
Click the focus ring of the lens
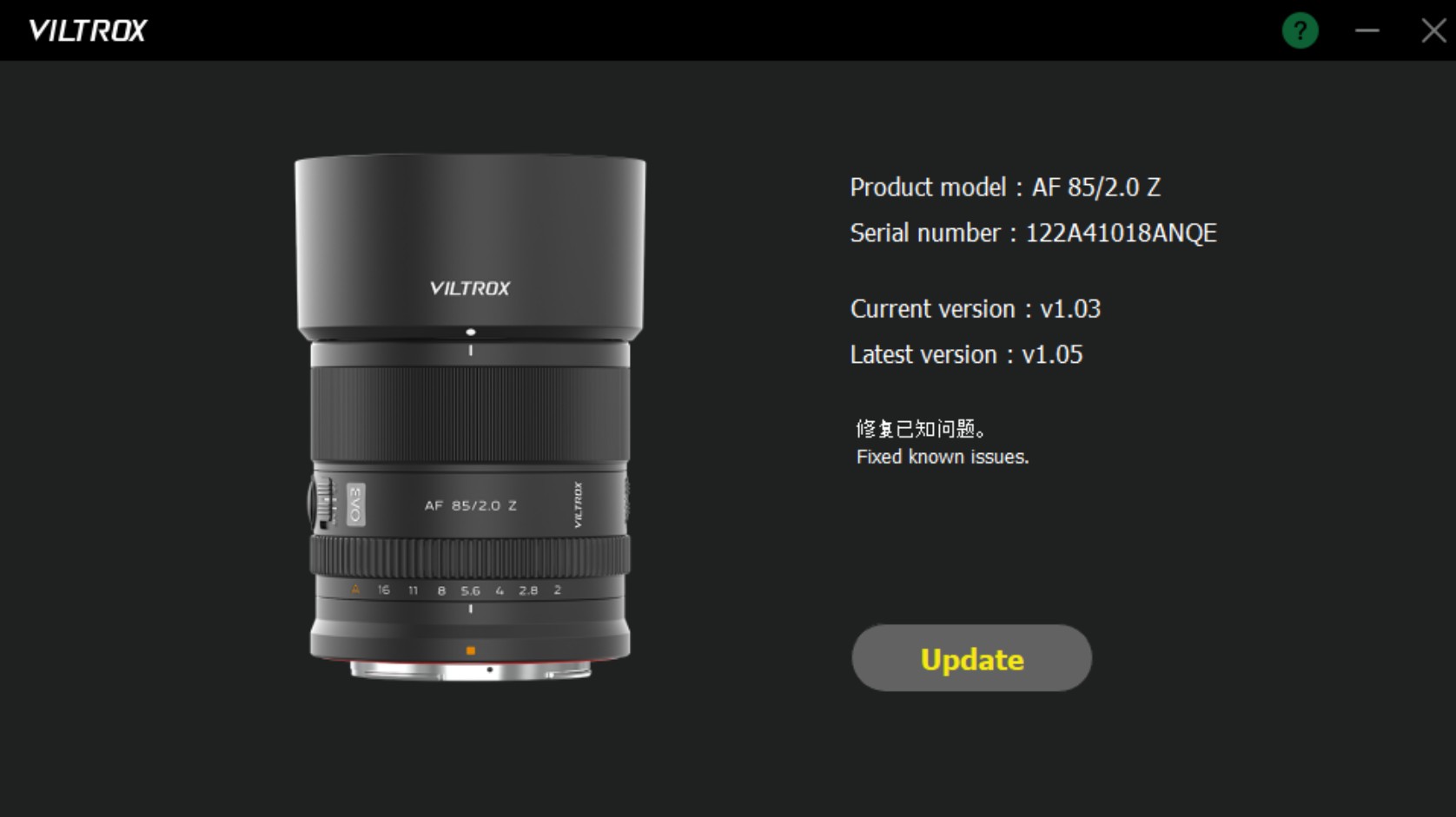[x=470, y=413]
